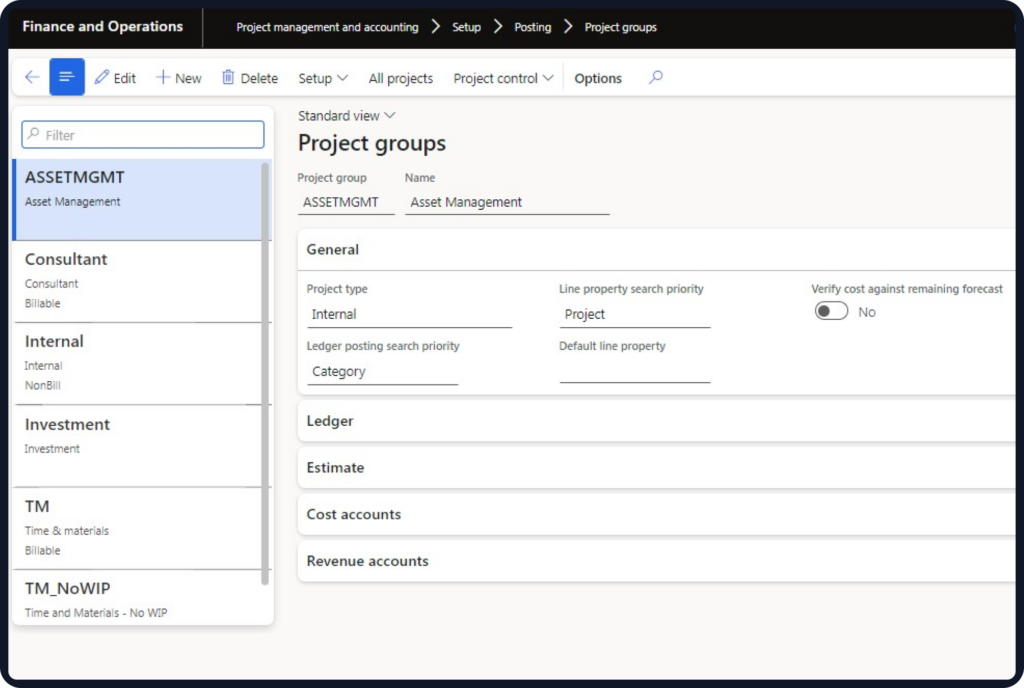
Task: Click the list pane vertical scrollbar
Action: [265, 374]
